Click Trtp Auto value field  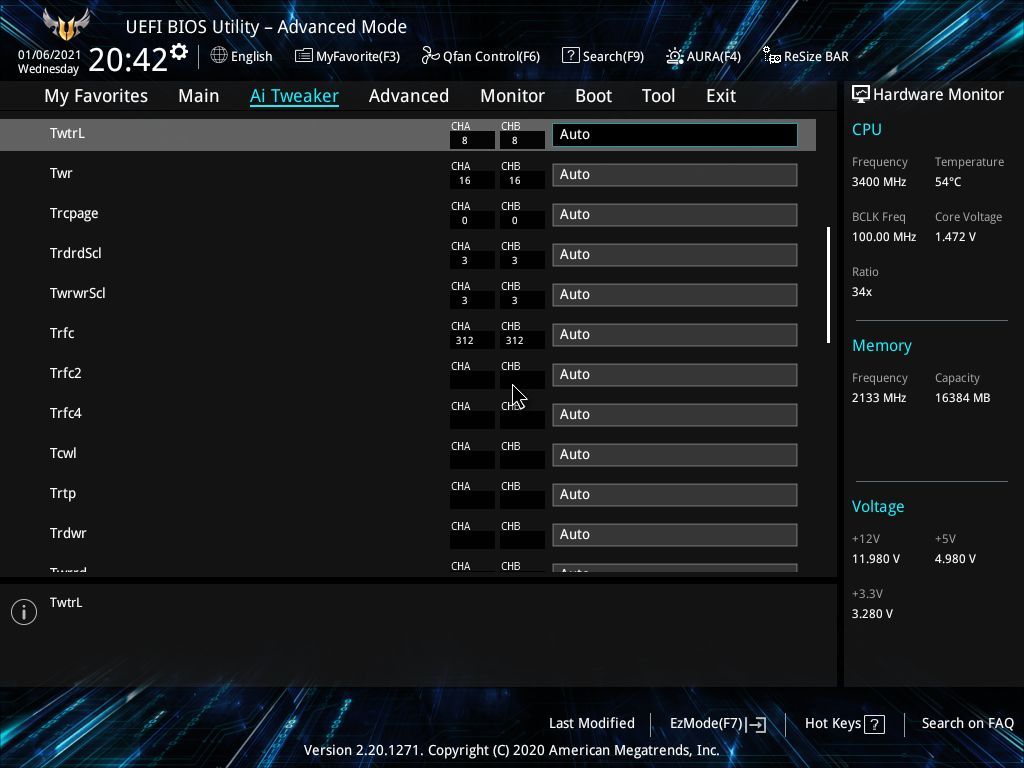(675, 494)
